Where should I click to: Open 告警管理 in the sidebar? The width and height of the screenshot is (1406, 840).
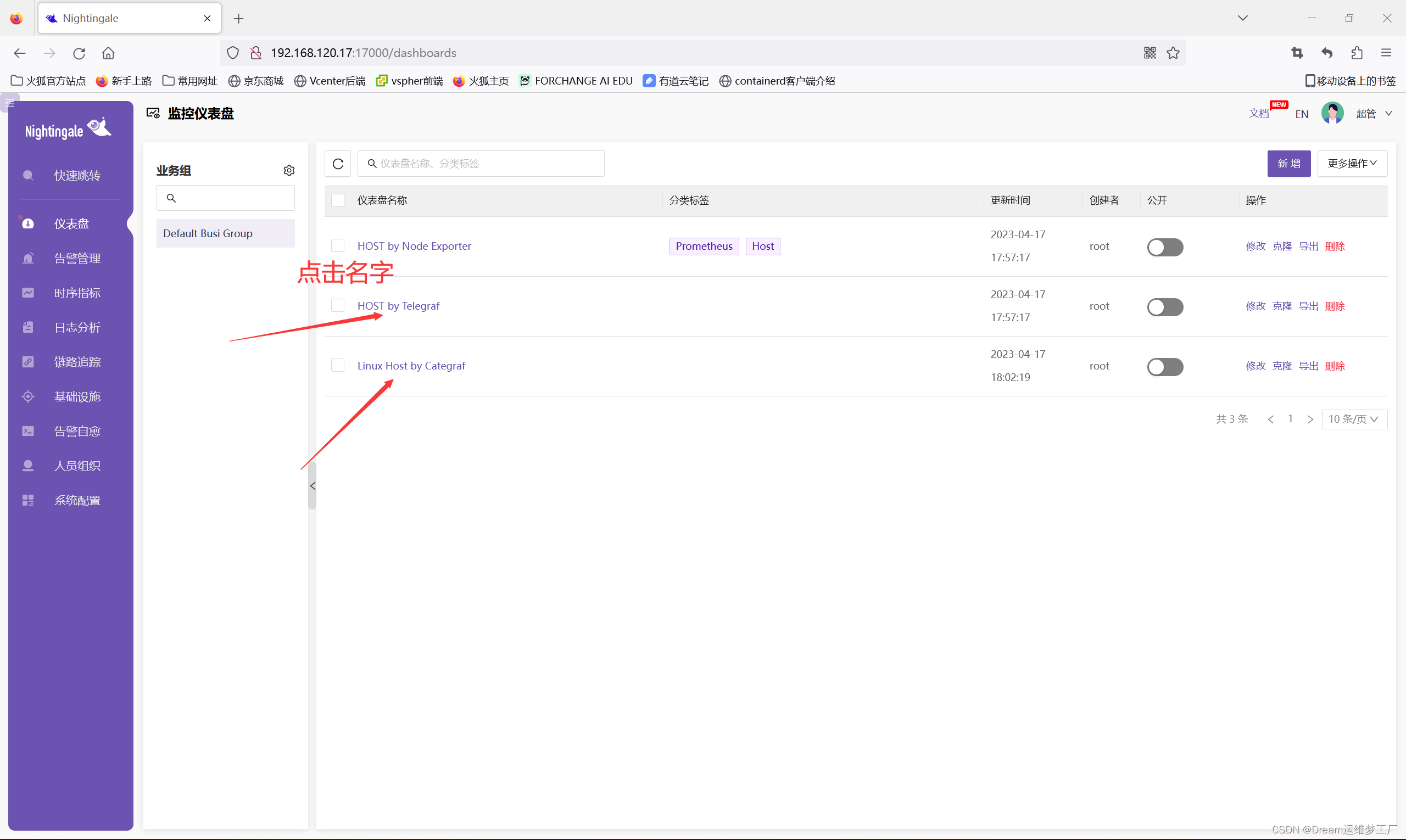[x=77, y=258]
